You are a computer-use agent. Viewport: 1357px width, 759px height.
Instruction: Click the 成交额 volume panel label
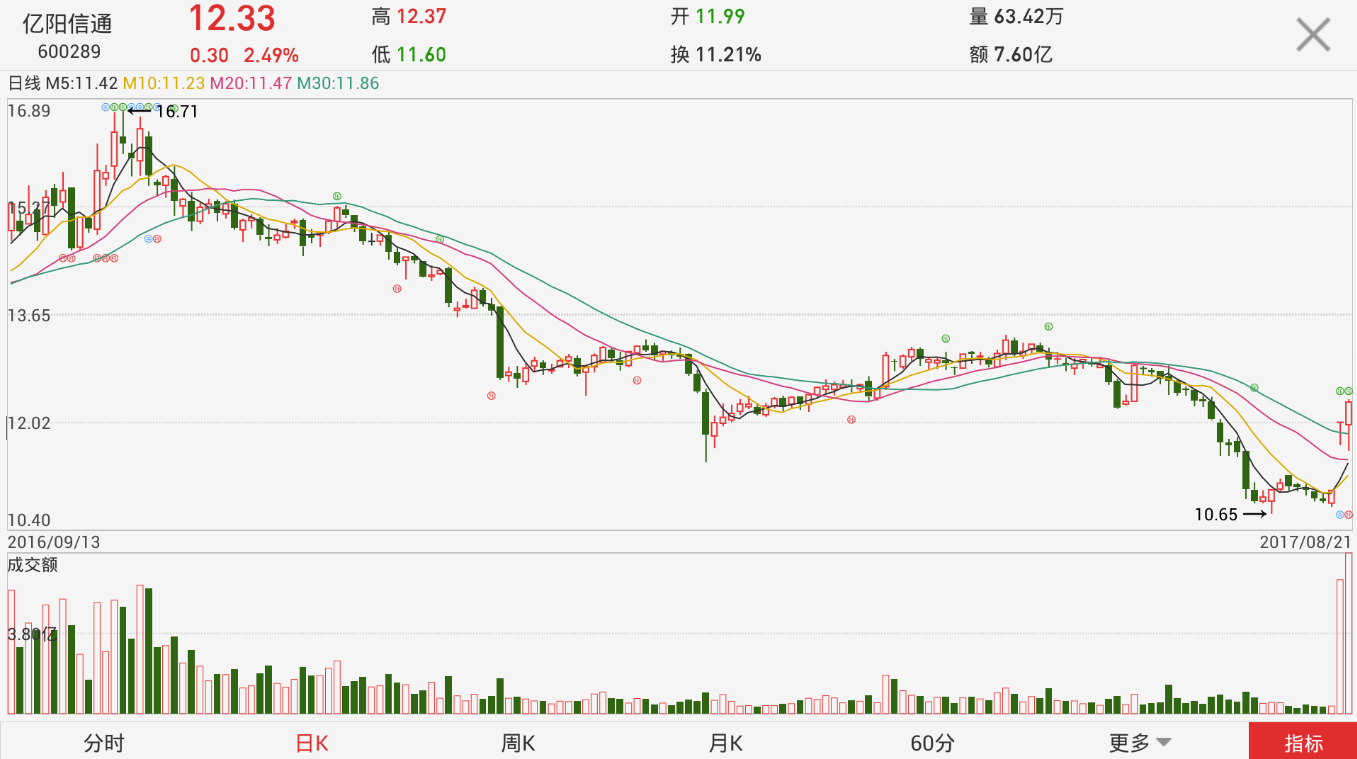tap(33, 564)
